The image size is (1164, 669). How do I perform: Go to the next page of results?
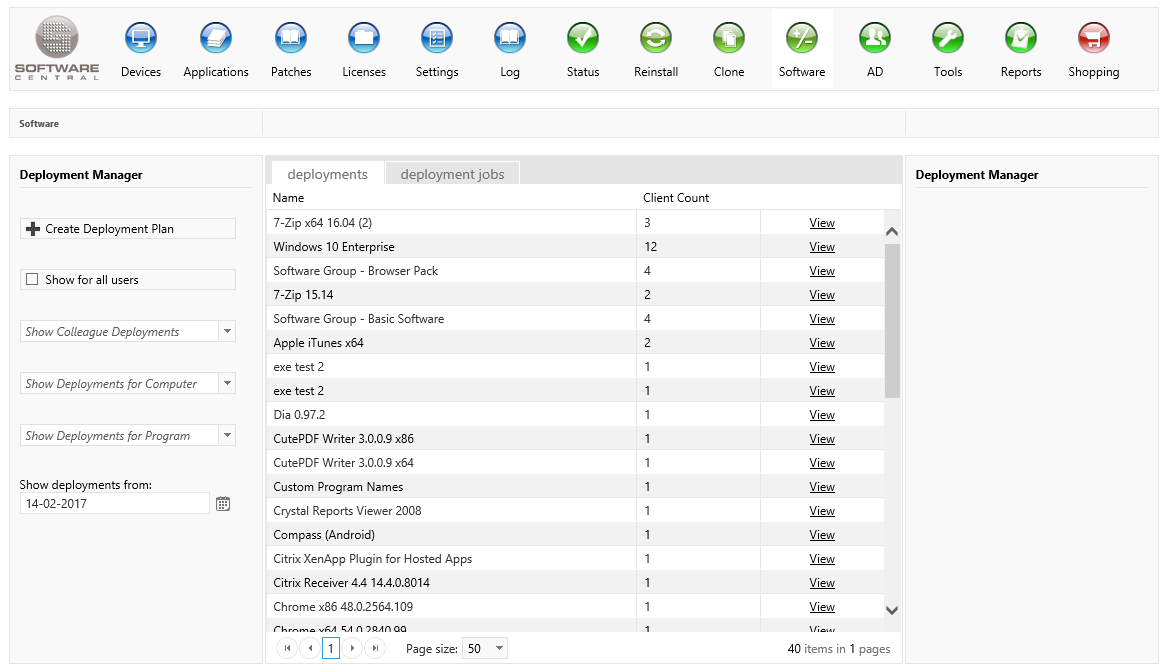[353, 649]
